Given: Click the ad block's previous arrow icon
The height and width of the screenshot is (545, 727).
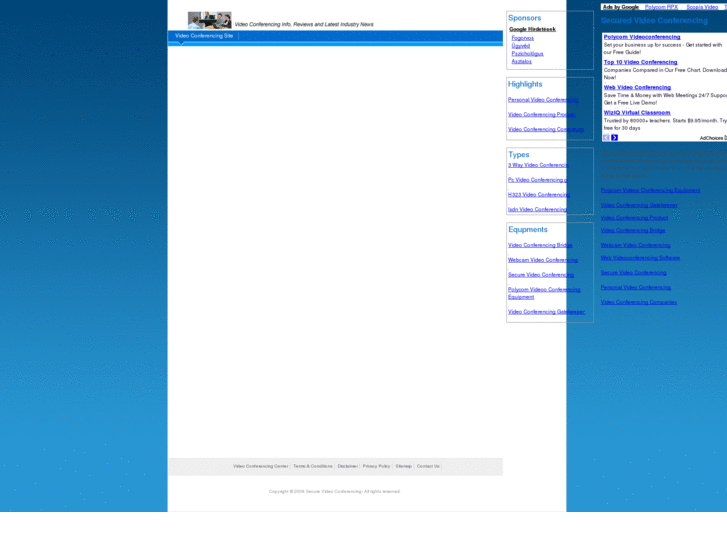Looking at the screenshot, I should 606,138.
